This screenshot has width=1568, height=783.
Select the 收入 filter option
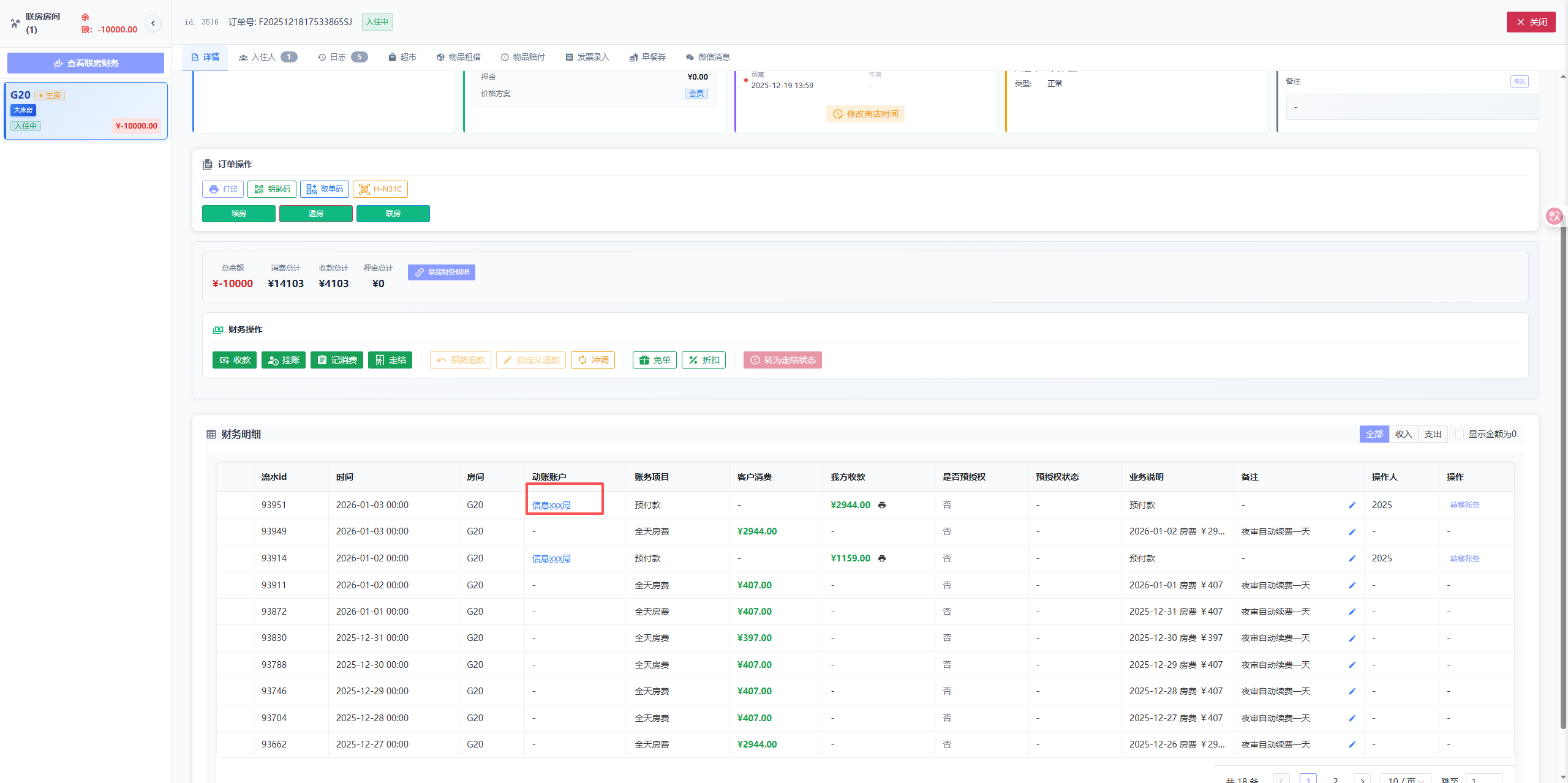click(1403, 434)
